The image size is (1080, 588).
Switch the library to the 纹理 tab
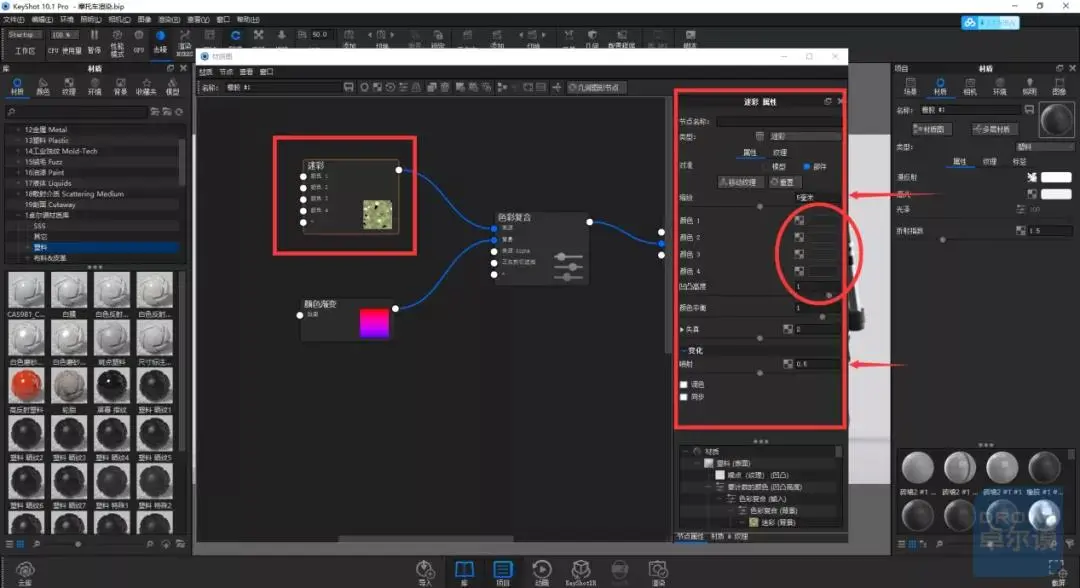(69, 87)
